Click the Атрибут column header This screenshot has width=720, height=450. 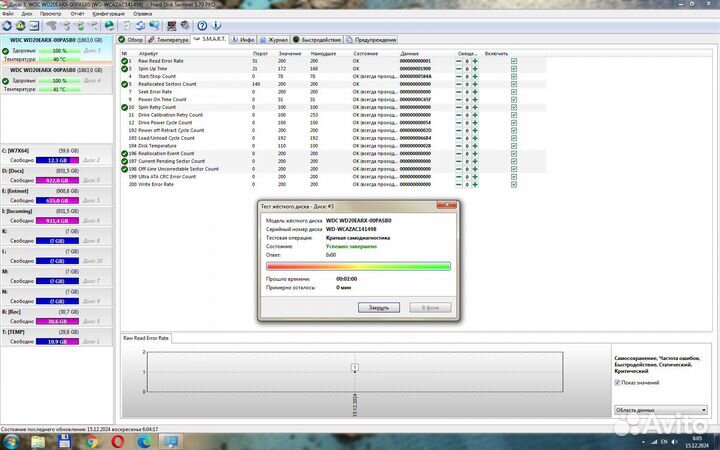148,54
